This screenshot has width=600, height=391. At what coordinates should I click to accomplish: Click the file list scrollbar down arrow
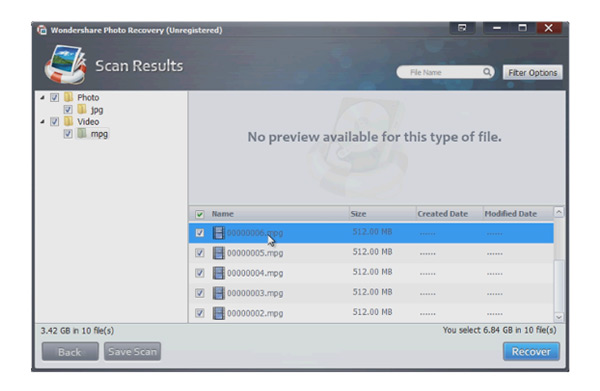point(559,317)
